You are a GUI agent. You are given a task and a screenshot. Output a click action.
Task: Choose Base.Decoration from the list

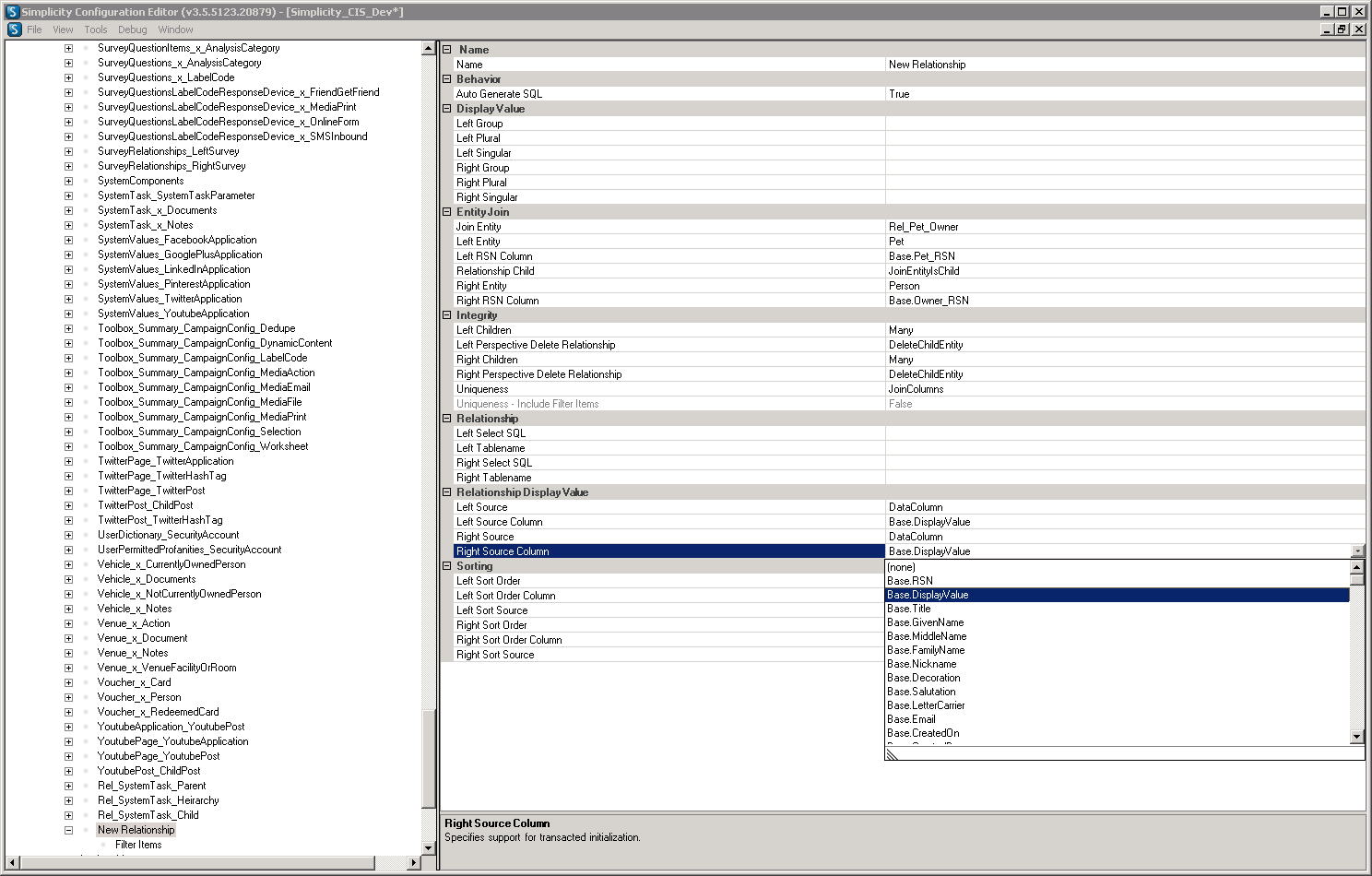coord(1117,678)
